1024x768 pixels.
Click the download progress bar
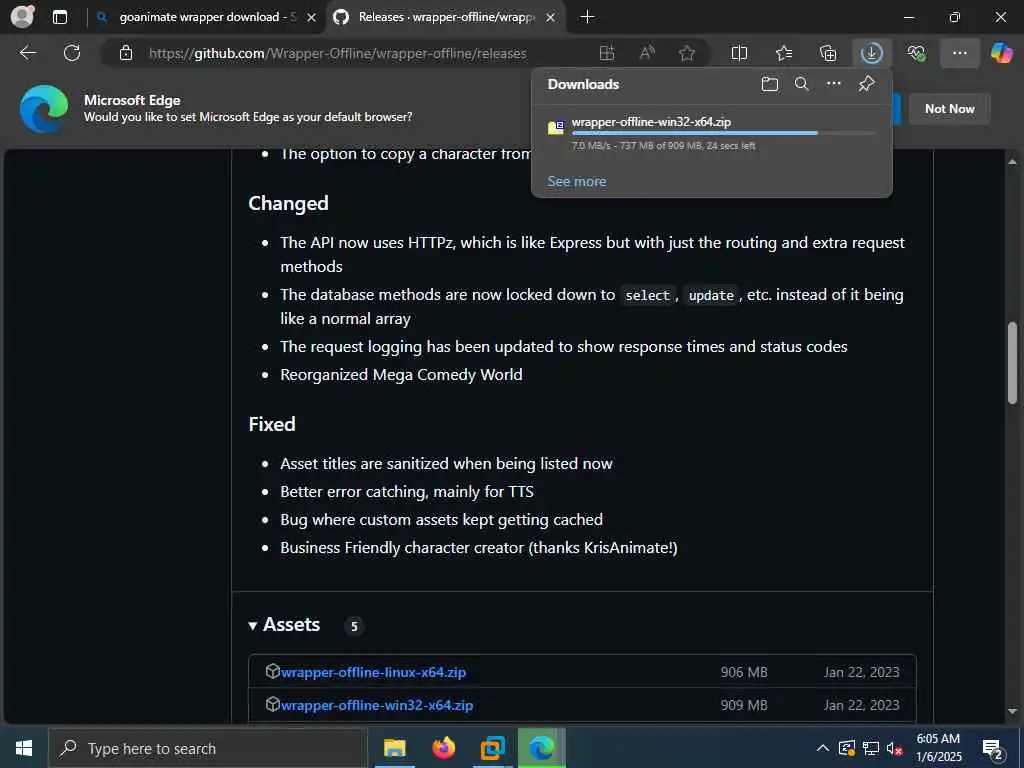[723, 133]
